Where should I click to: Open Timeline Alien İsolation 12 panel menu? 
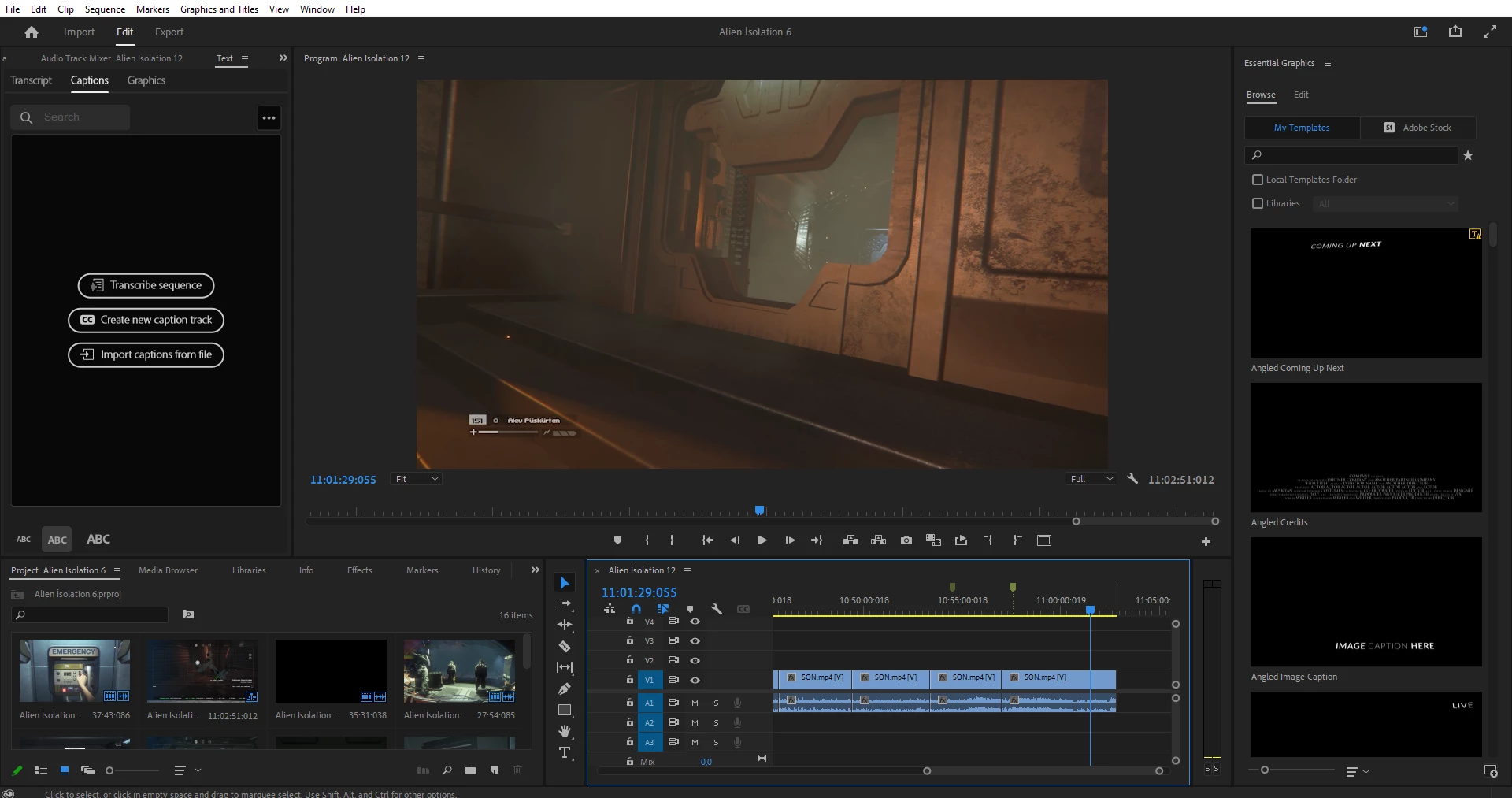point(687,570)
